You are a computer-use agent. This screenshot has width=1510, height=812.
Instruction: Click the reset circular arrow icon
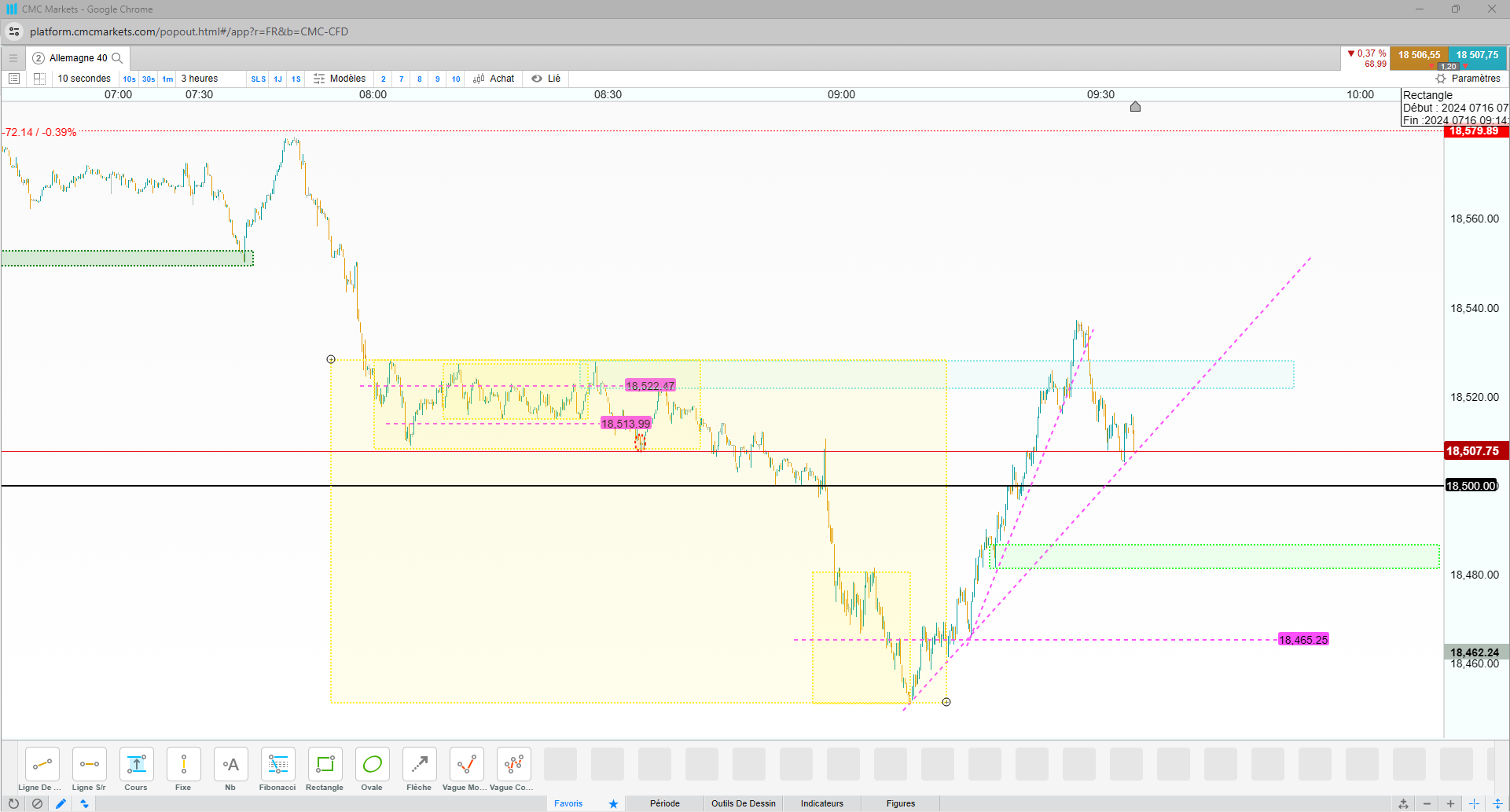[x=13, y=803]
